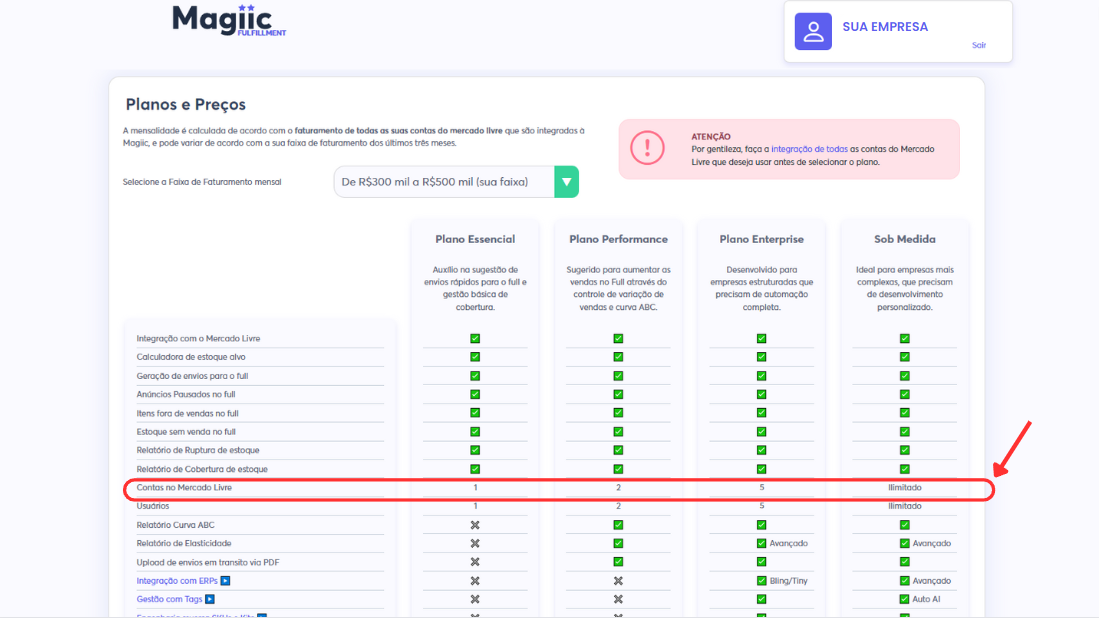Click the ATENÇÃO alert title

pyautogui.click(x=711, y=137)
